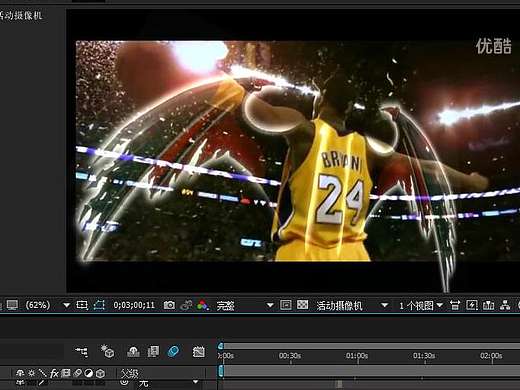Viewport: 520px width, 390px height.
Task: Open the RGB channel display menu
Action: pos(203,305)
